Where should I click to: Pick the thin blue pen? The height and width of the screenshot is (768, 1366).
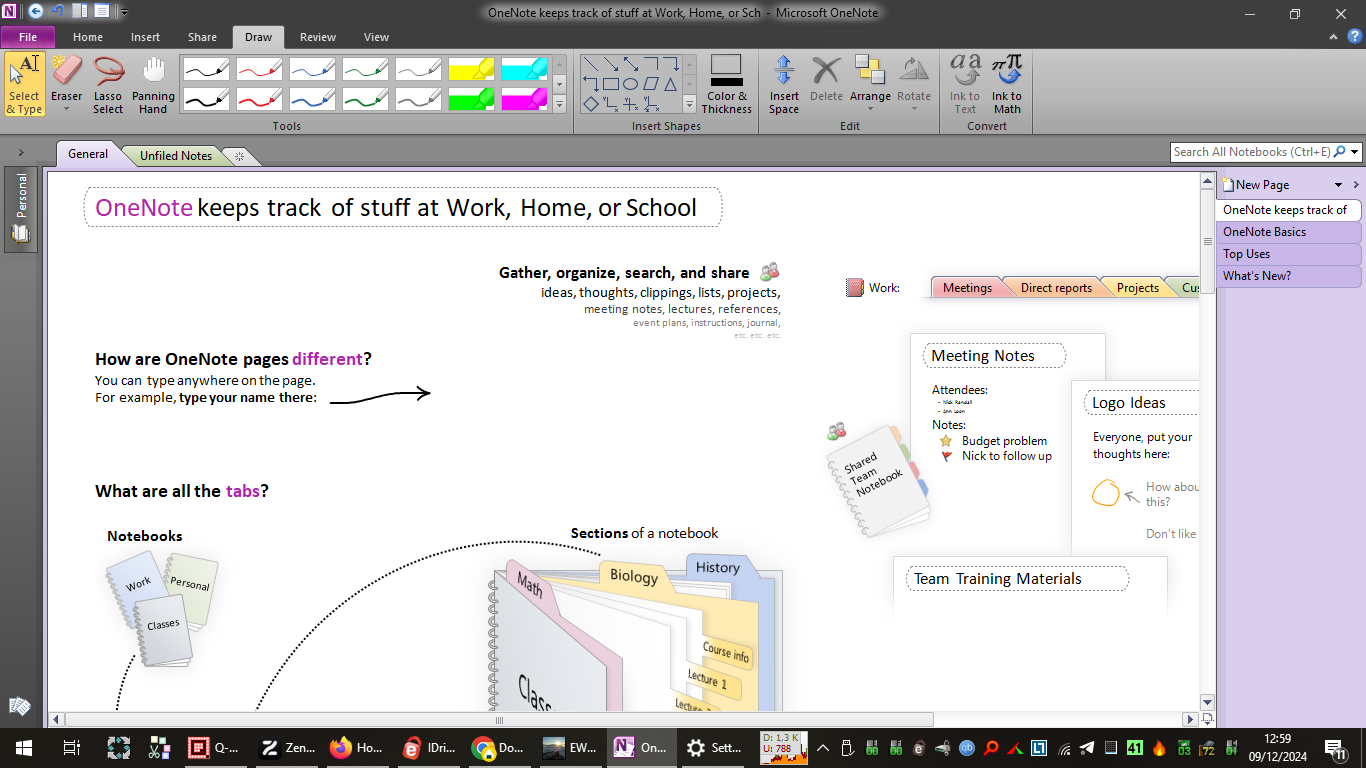[x=312, y=69]
